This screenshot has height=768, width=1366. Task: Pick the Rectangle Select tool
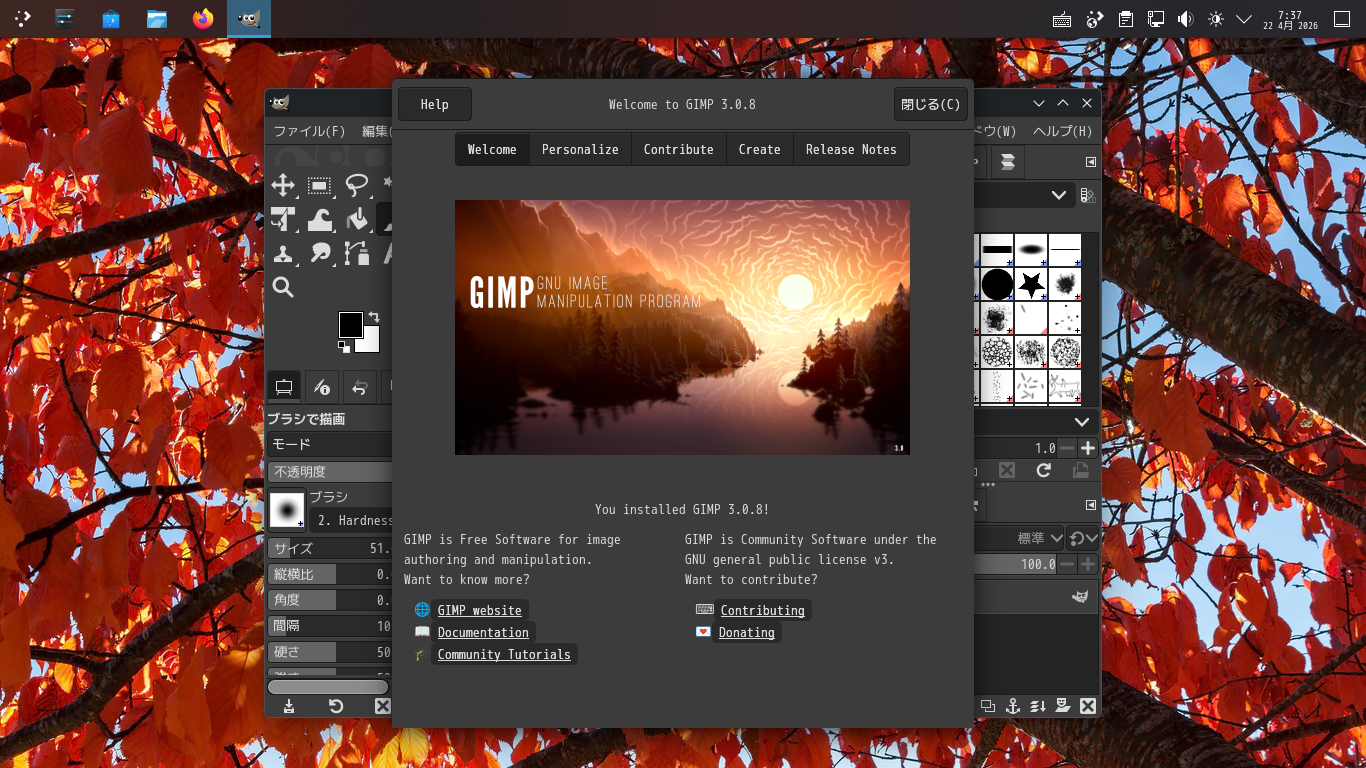click(x=320, y=185)
